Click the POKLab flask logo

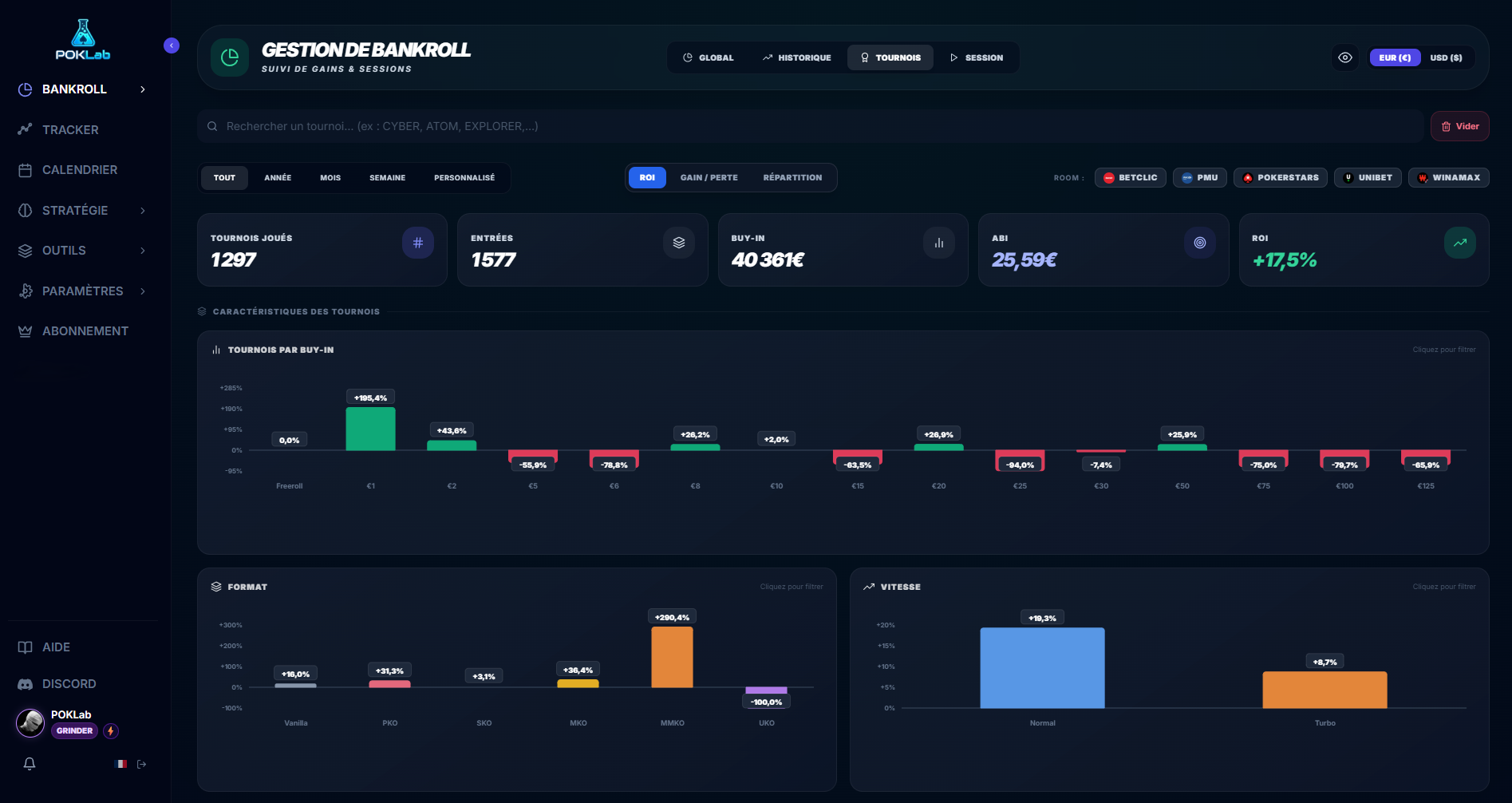click(83, 39)
